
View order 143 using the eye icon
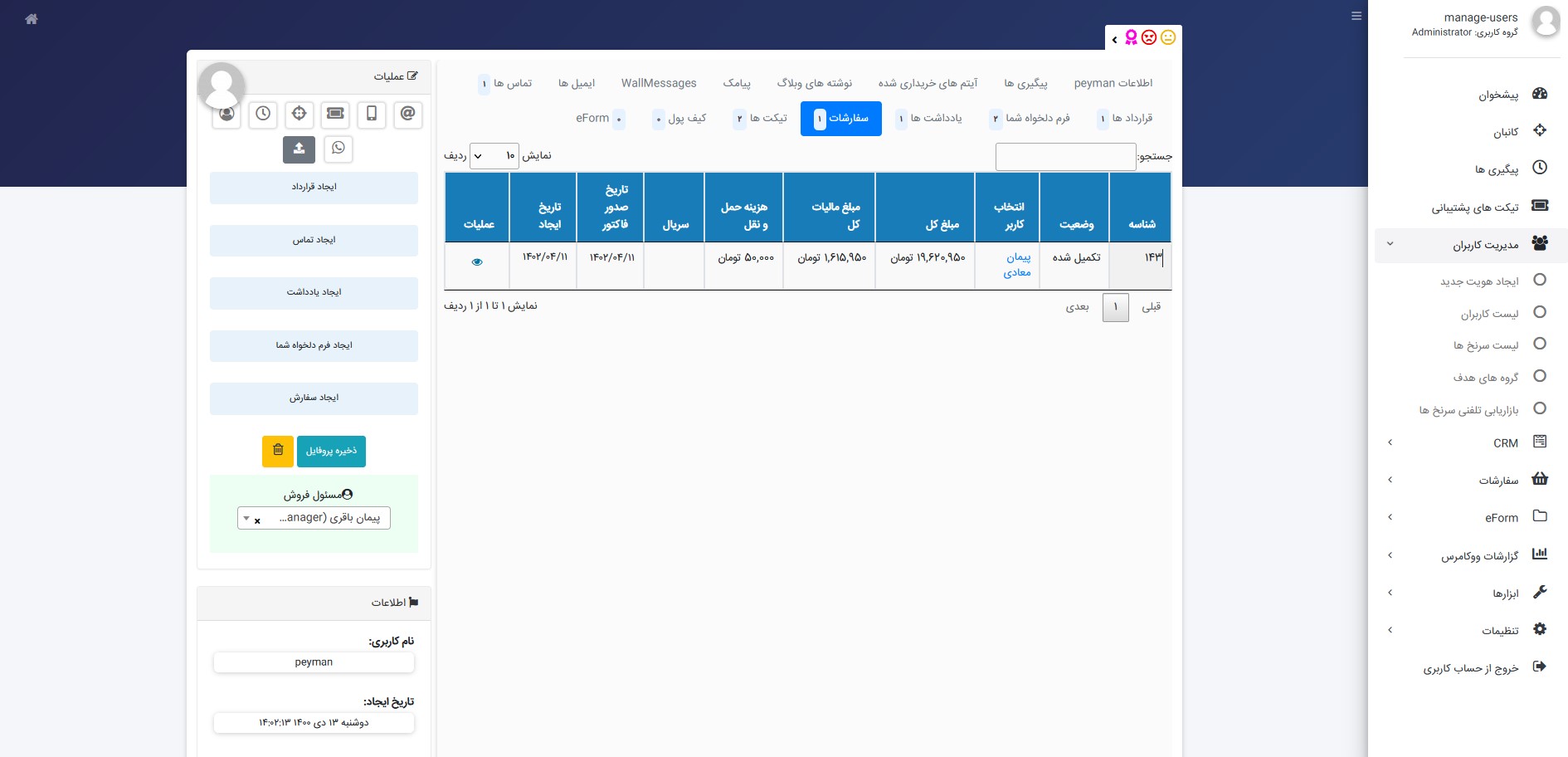point(477,262)
